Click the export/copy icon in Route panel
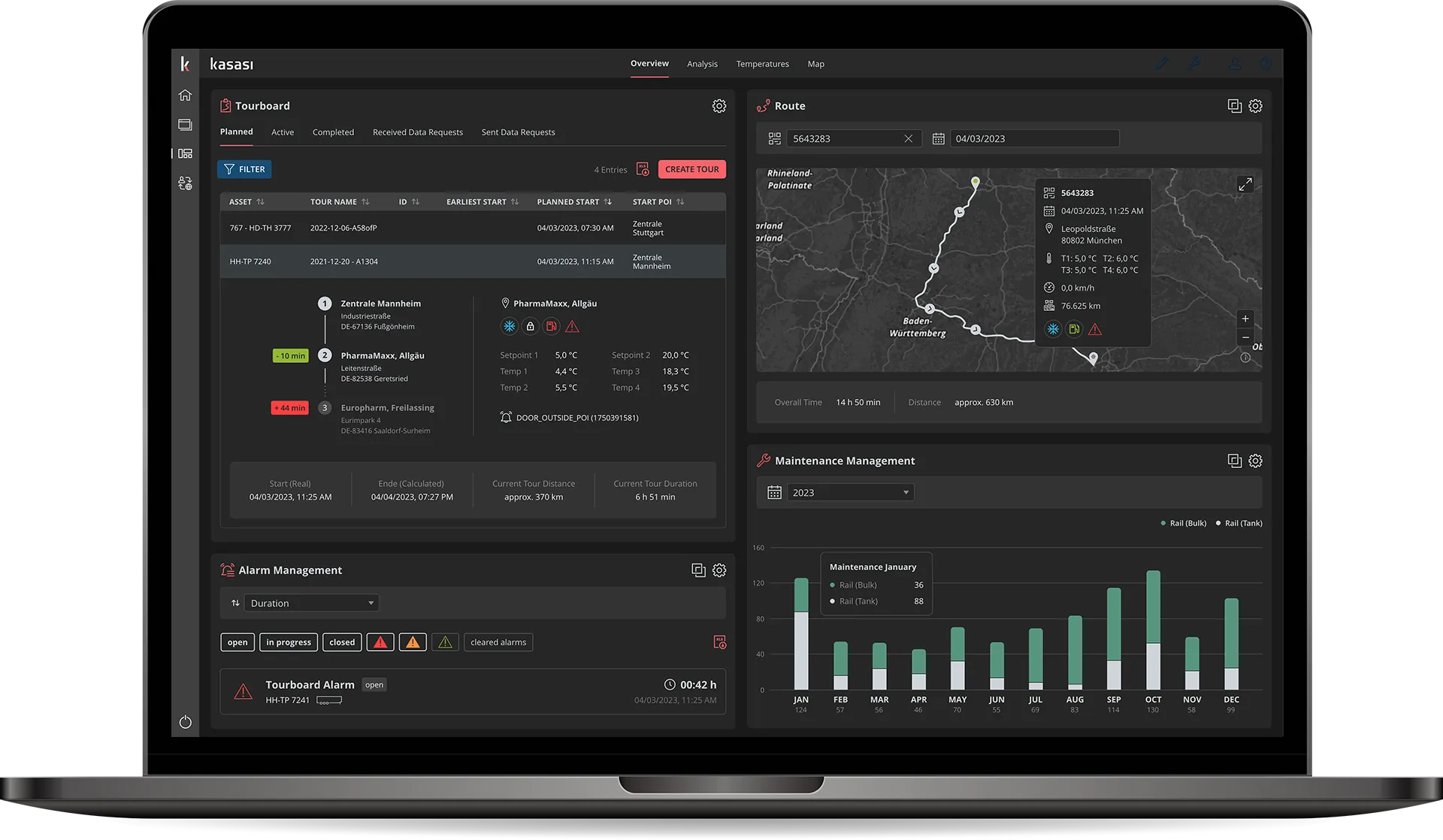Screen dimensions: 1443x840 pyautogui.click(x=1233, y=106)
